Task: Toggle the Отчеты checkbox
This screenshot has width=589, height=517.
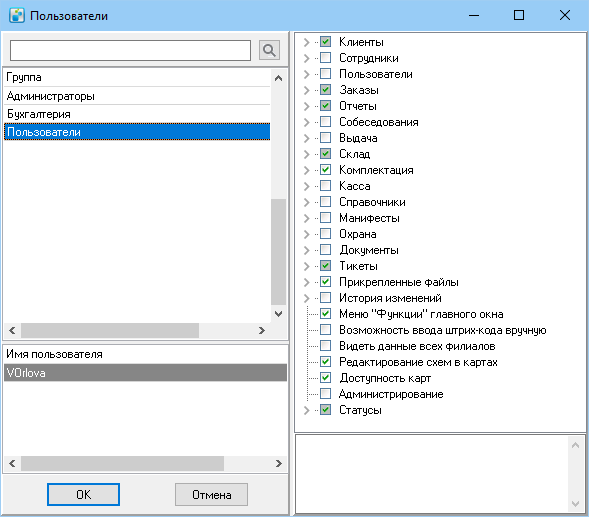Action: (x=326, y=106)
